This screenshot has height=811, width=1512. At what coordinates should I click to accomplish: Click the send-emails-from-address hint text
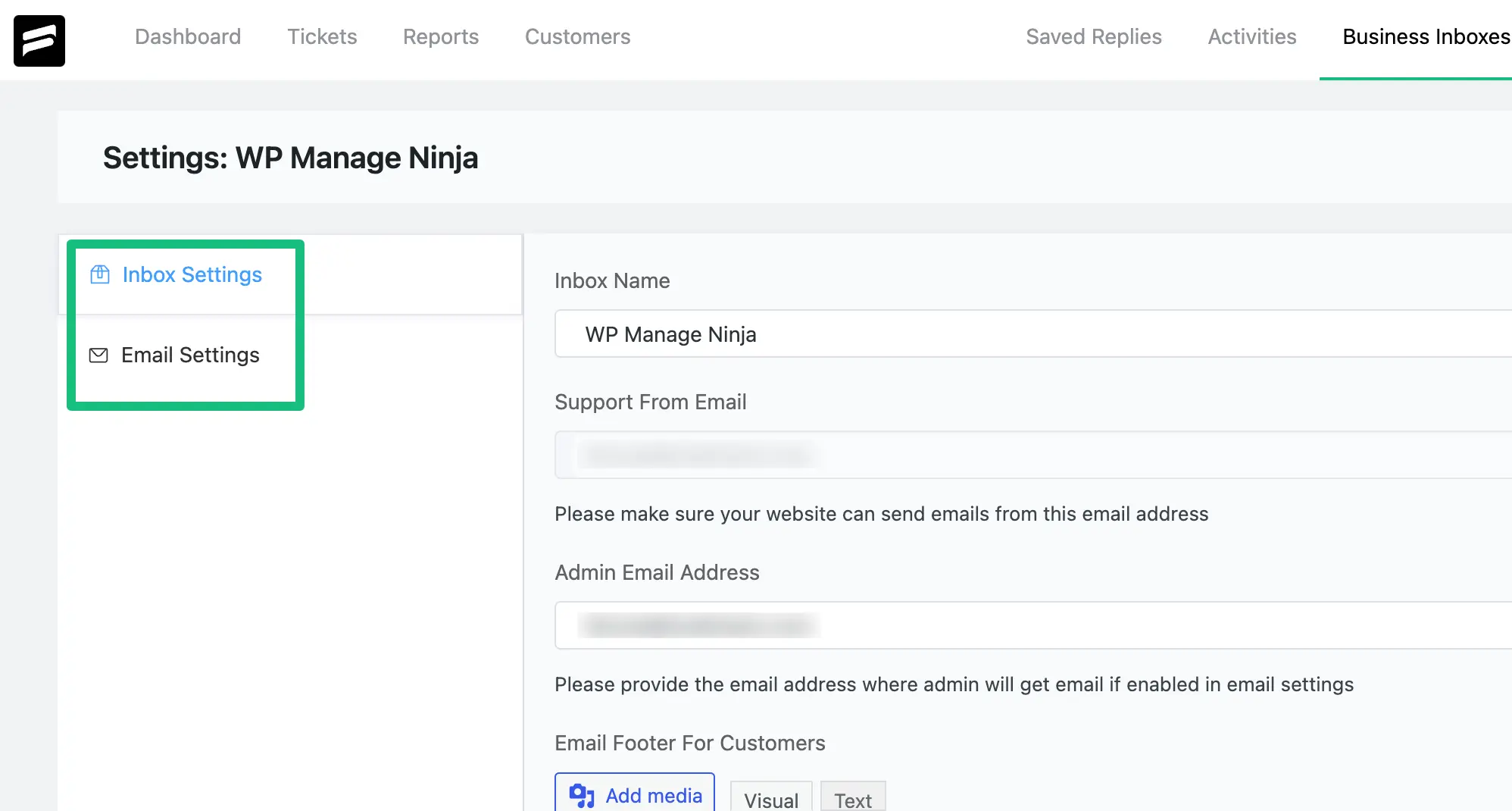(882, 514)
